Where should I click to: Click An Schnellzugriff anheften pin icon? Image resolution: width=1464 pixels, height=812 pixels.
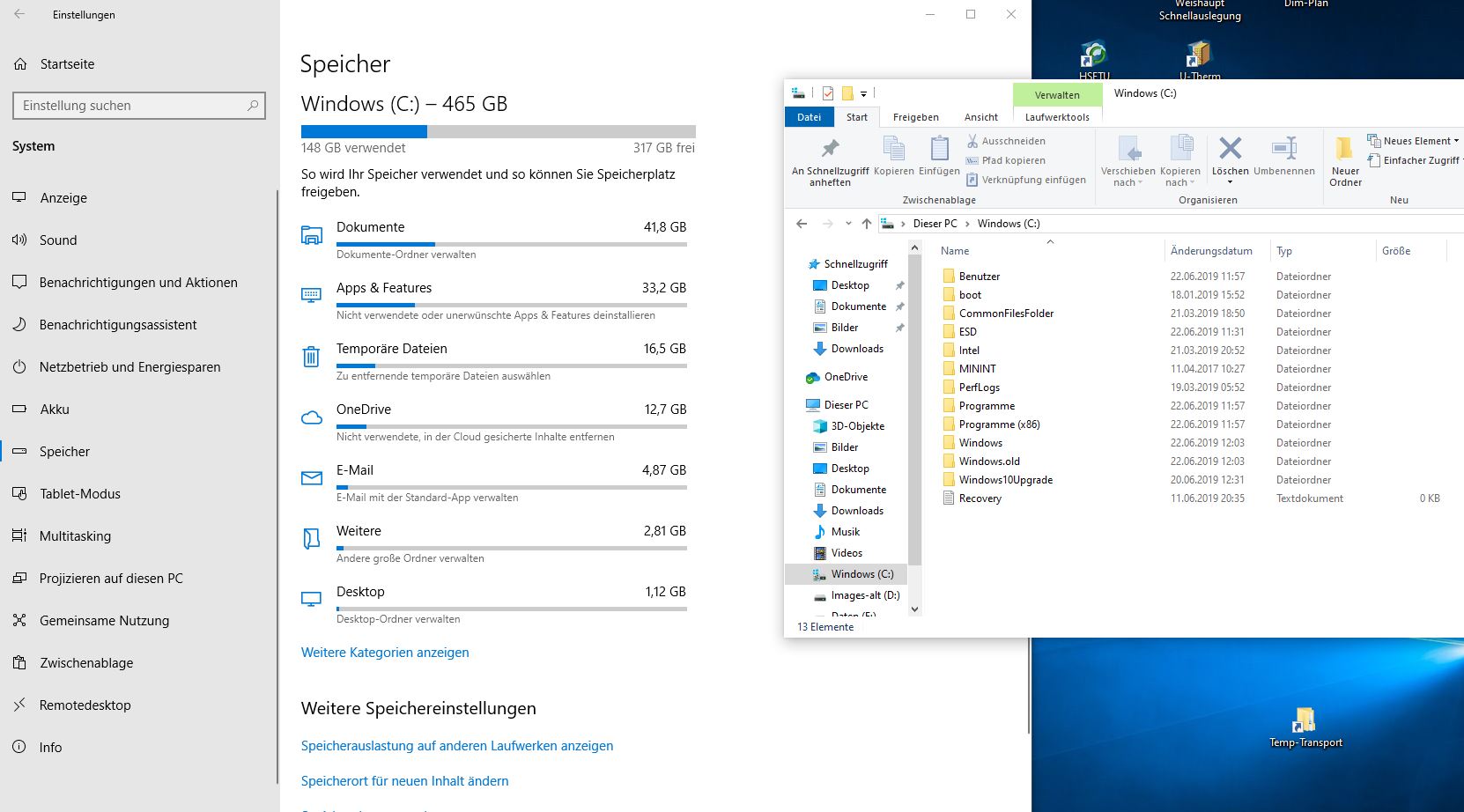pos(830,148)
